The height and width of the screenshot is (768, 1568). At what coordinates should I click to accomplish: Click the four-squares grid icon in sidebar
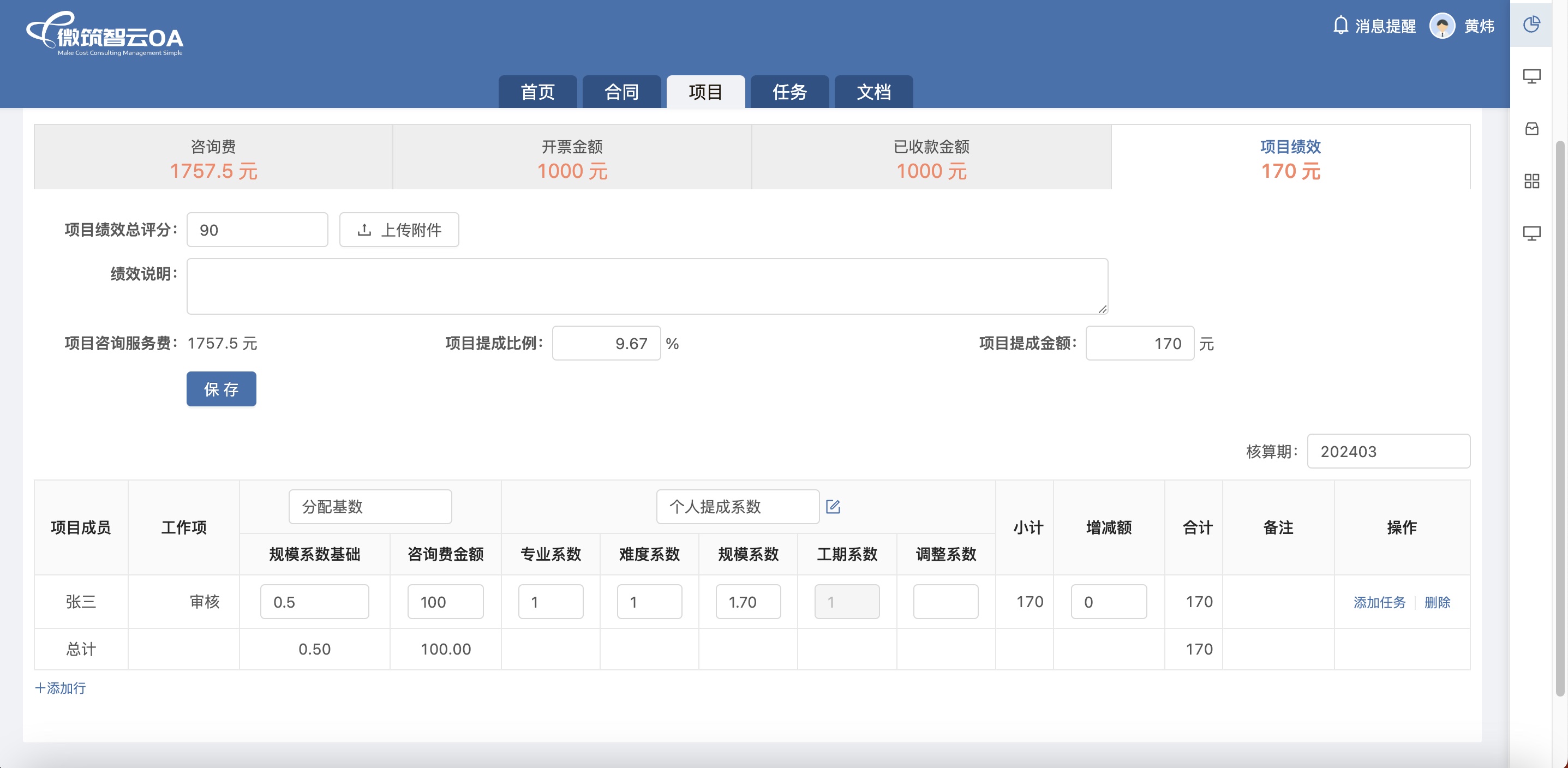pos(1531,181)
